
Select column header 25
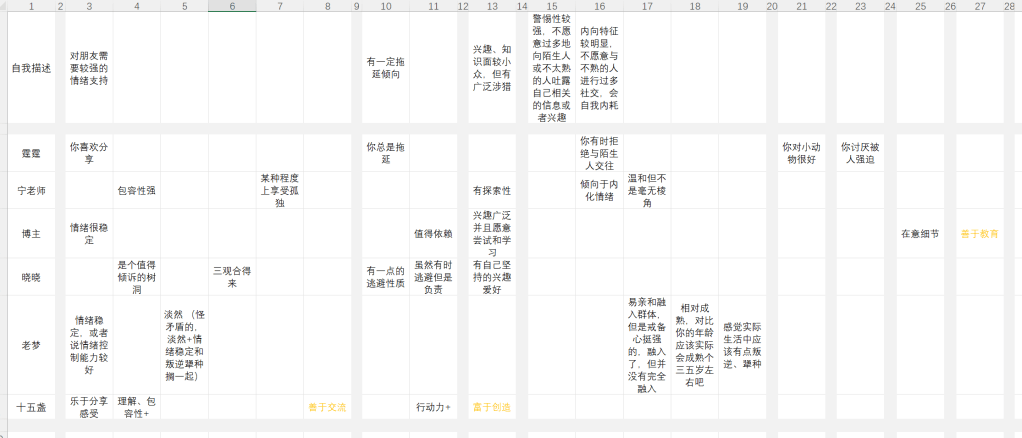click(x=920, y=6)
